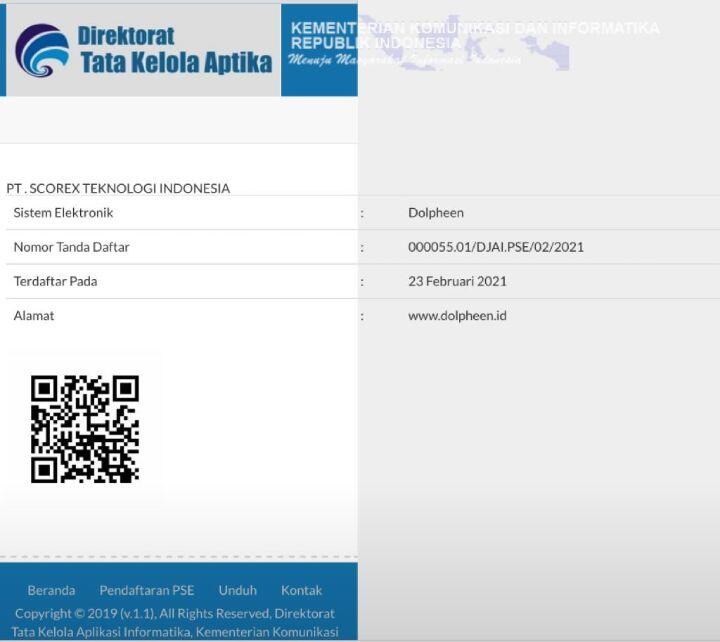The width and height of the screenshot is (720, 642).
Task: Select the Sistem Elektronik label
Action: 63,213
